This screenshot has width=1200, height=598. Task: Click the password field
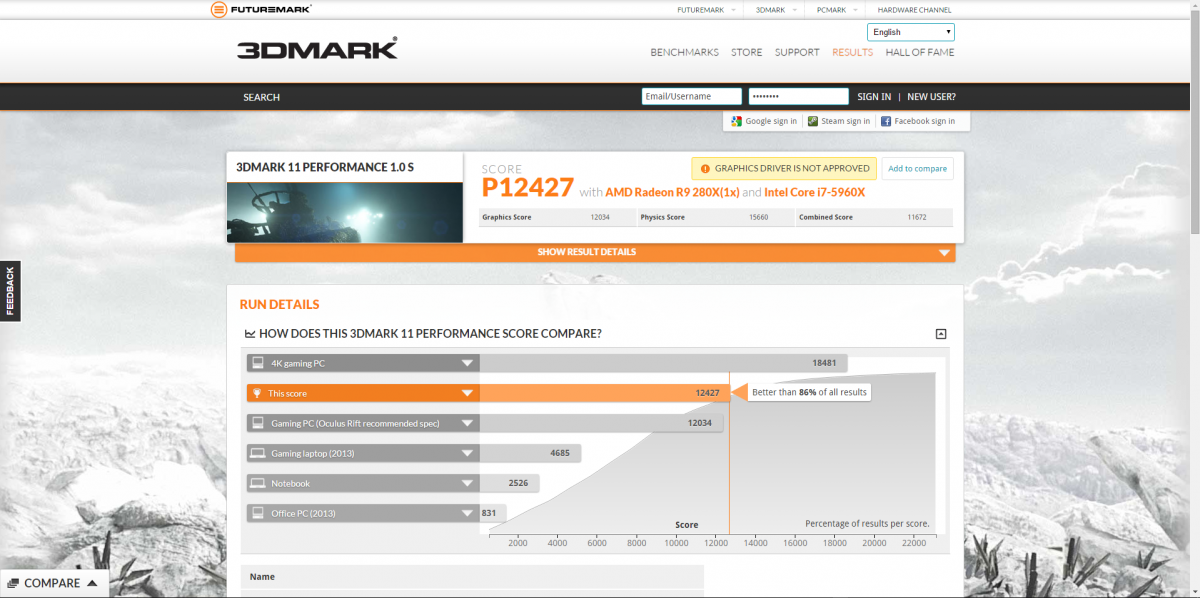(x=798, y=96)
